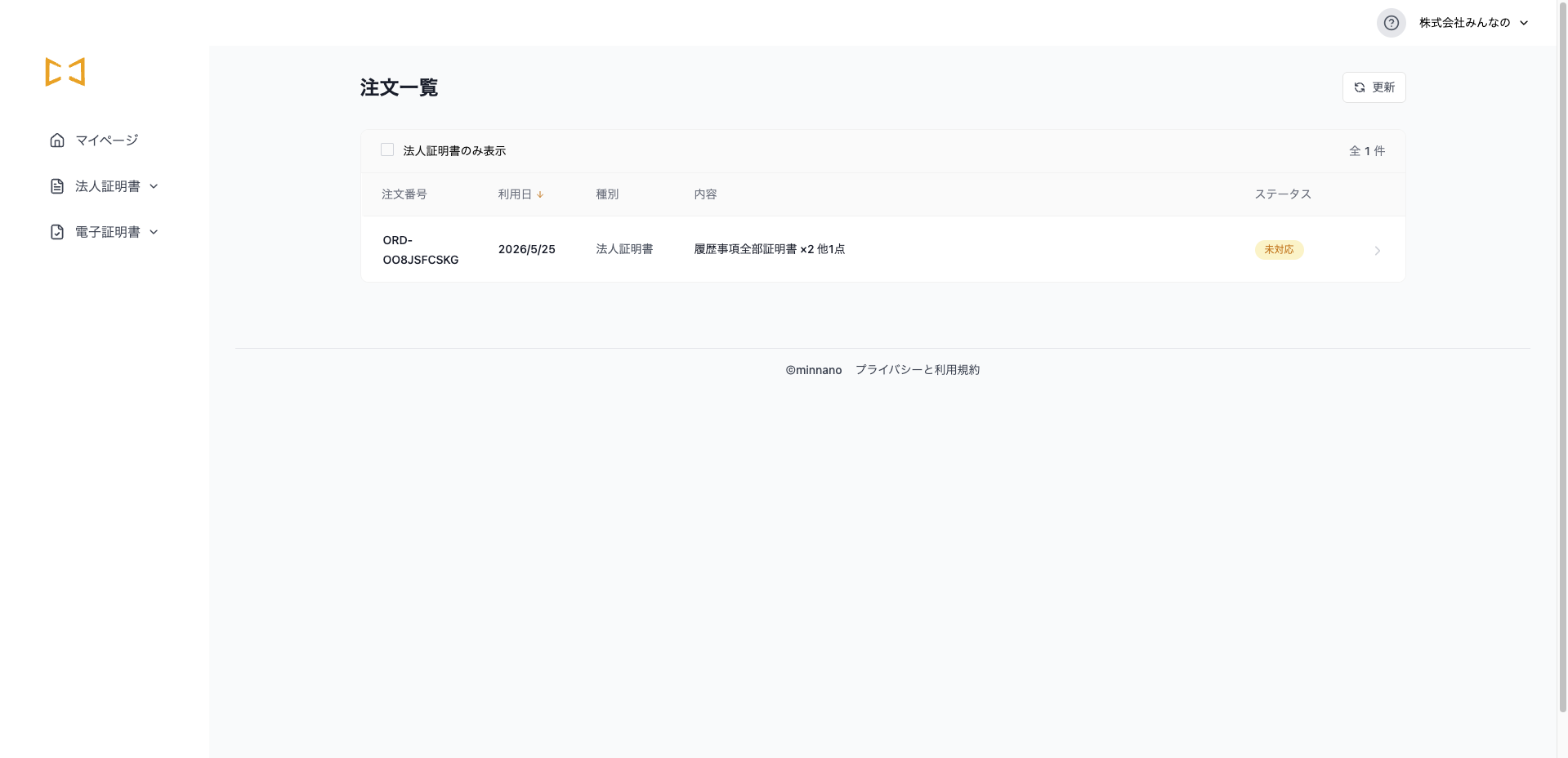This screenshot has width=1568, height=758.
Task: Click 履歴事項全部証明書 ×2 他1点 content
Action: point(770,249)
